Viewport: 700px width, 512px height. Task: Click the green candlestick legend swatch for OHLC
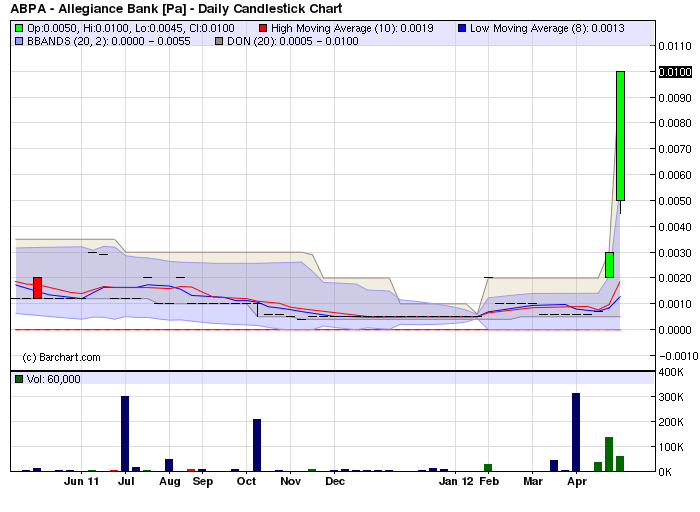click(x=19, y=29)
